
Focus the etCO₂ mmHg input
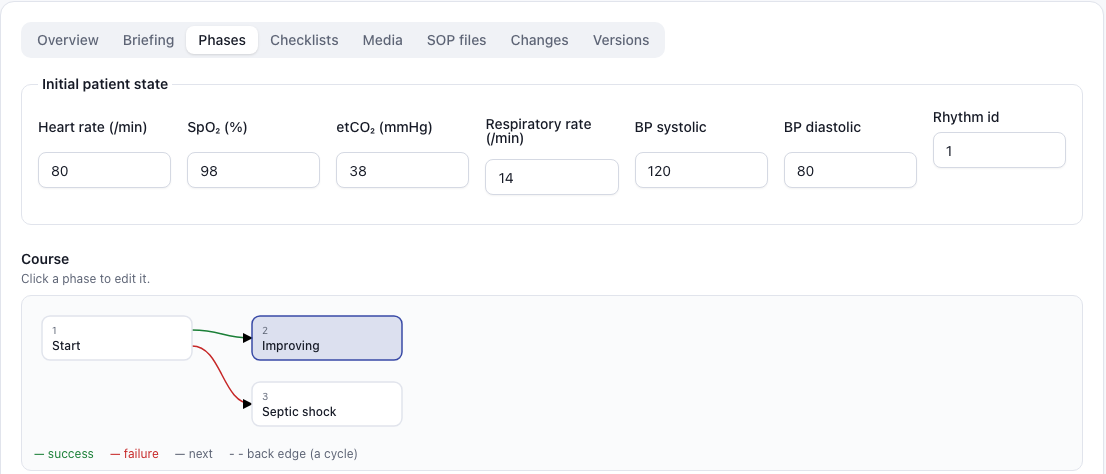pos(402,170)
